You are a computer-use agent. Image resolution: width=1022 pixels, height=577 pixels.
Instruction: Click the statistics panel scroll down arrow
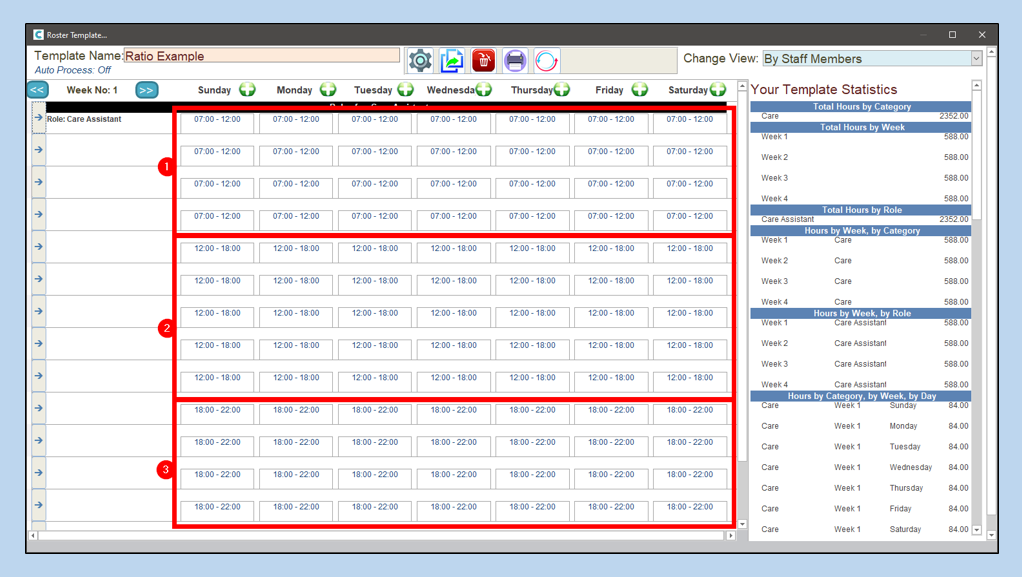pos(977,530)
